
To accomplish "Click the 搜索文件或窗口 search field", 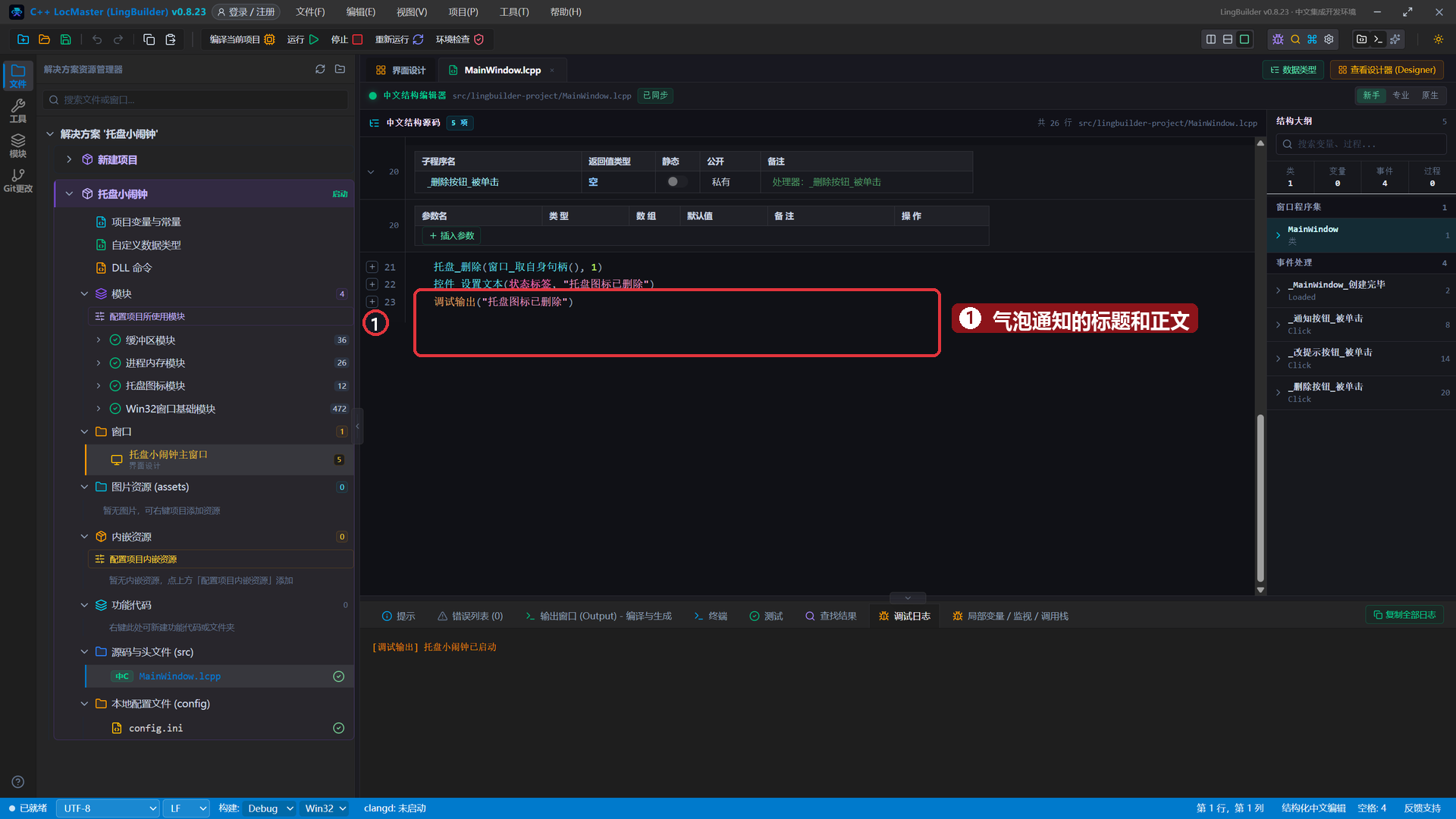I will (197, 100).
